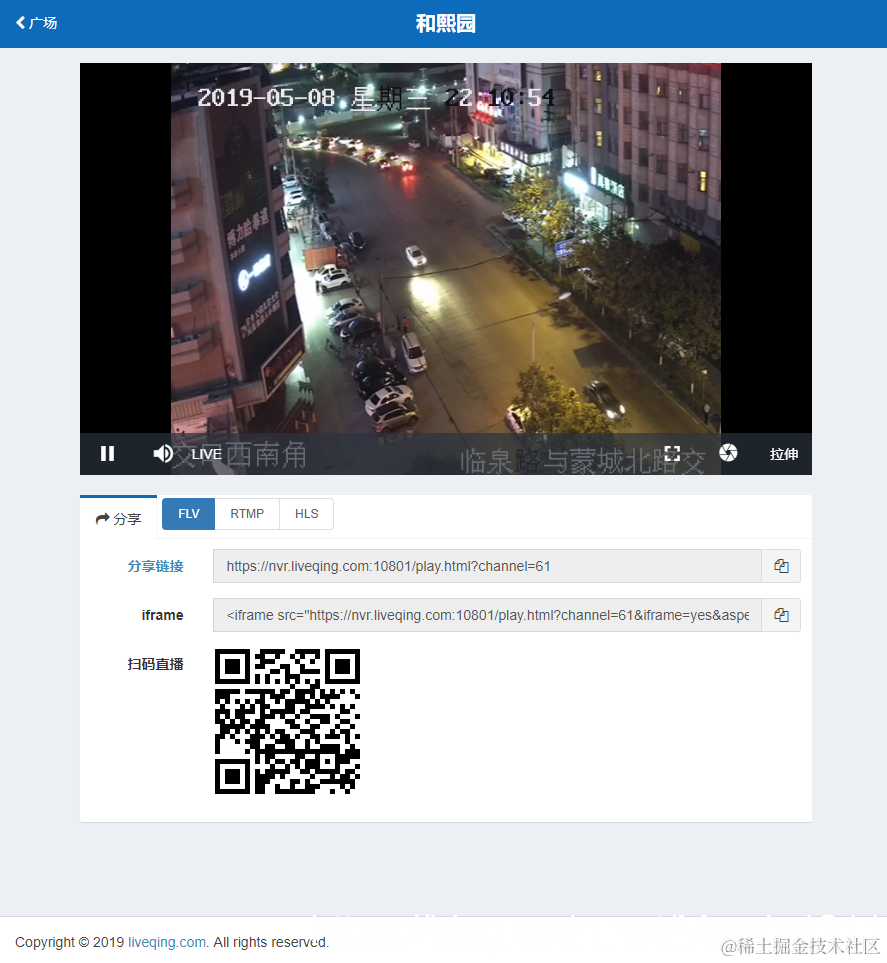Switch to the HLS stream format
Image resolution: width=887 pixels, height=963 pixels.
click(307, 514)
